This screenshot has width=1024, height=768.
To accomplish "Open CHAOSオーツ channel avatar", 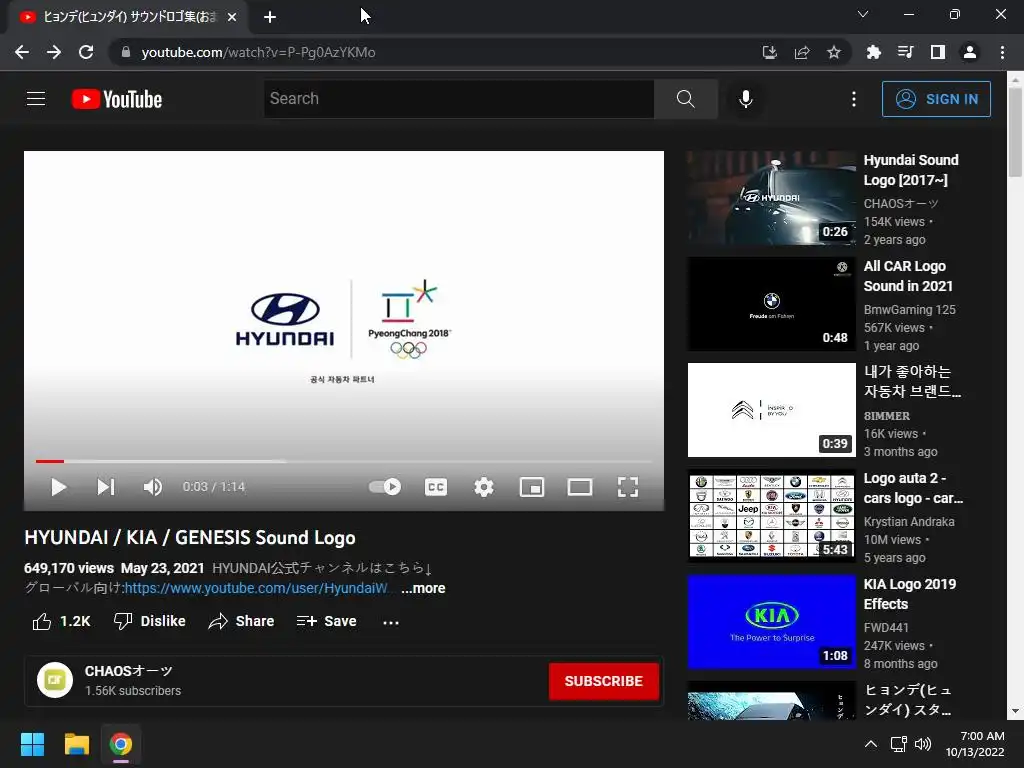I will (55, 680).
